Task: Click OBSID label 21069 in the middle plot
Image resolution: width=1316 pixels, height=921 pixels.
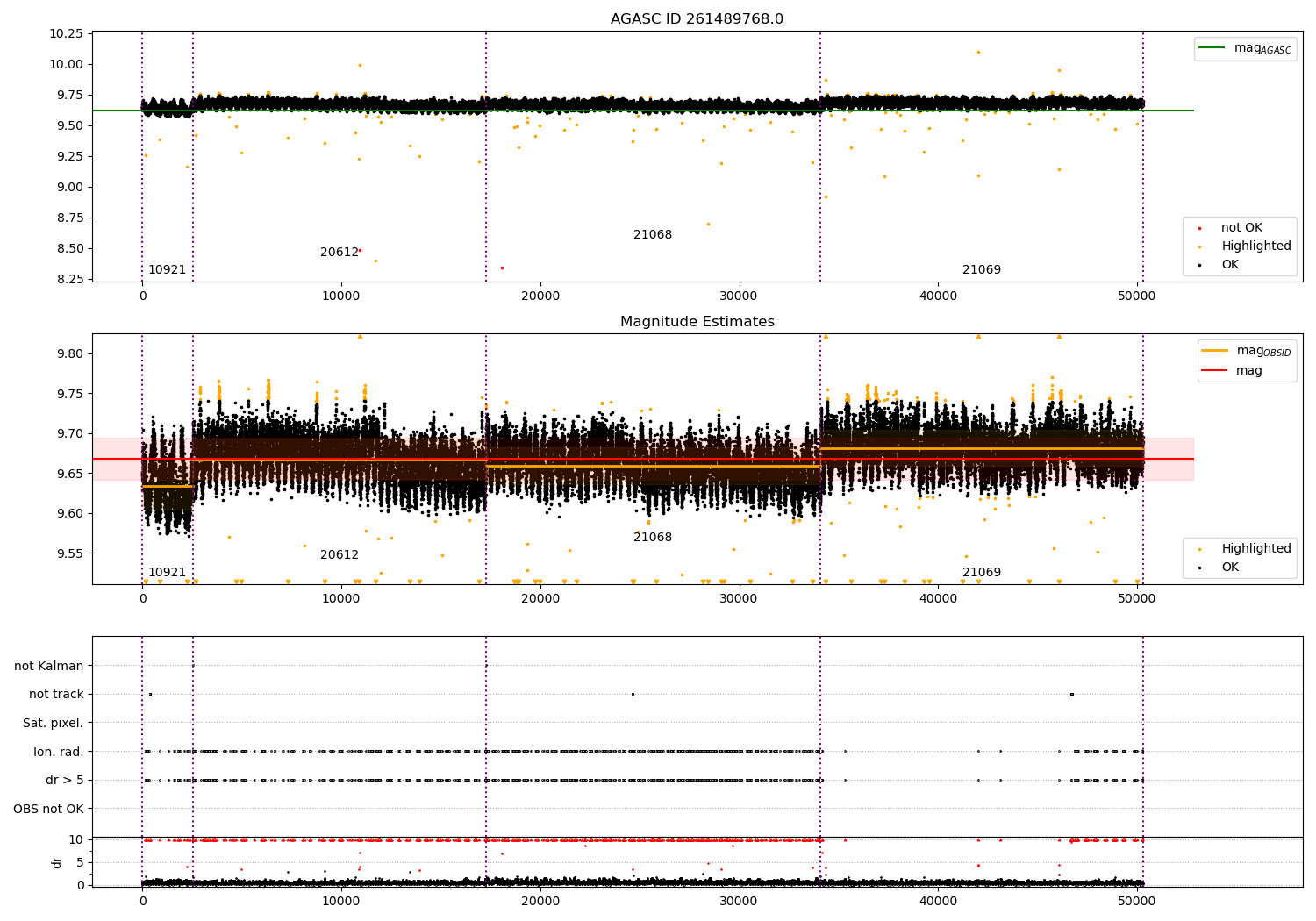Action: [982, 573]
